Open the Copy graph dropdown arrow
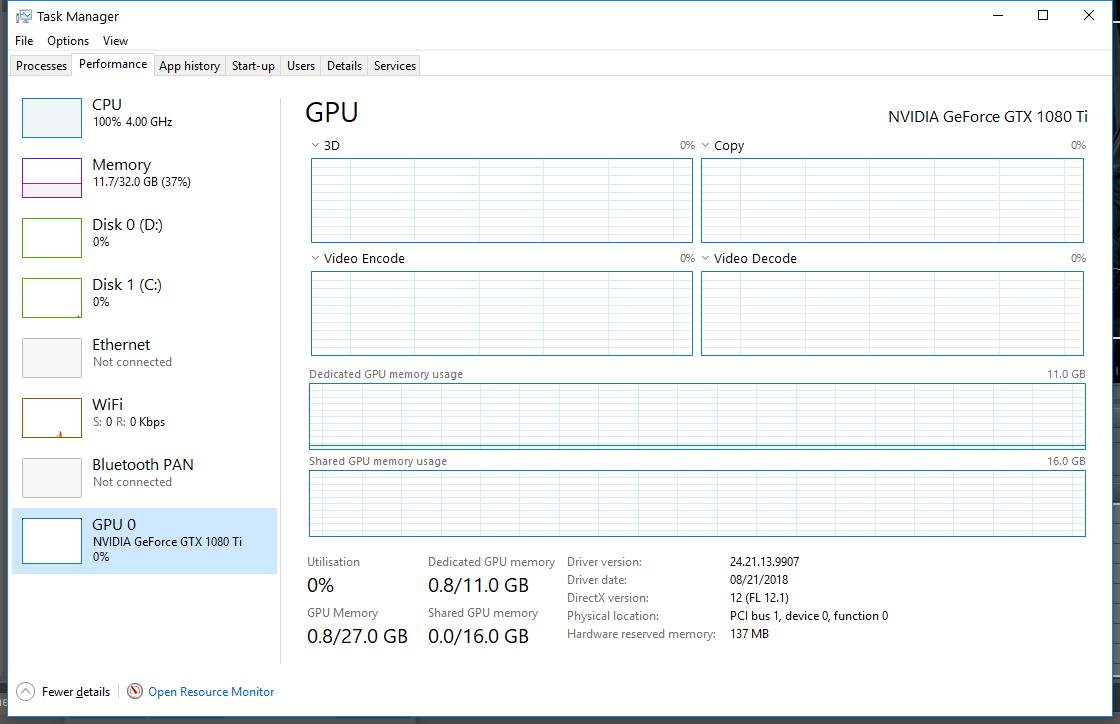The image size is (1120, 724). click(706, 146)
